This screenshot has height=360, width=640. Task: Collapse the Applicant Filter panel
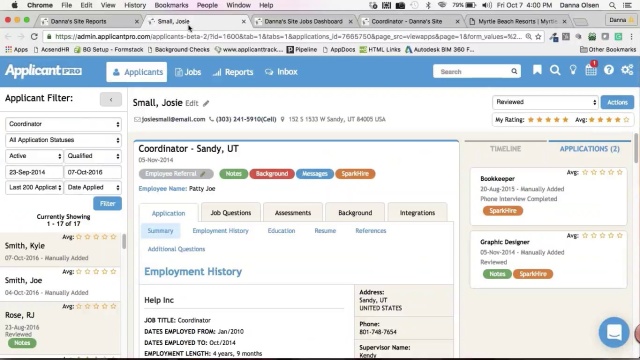111,100
